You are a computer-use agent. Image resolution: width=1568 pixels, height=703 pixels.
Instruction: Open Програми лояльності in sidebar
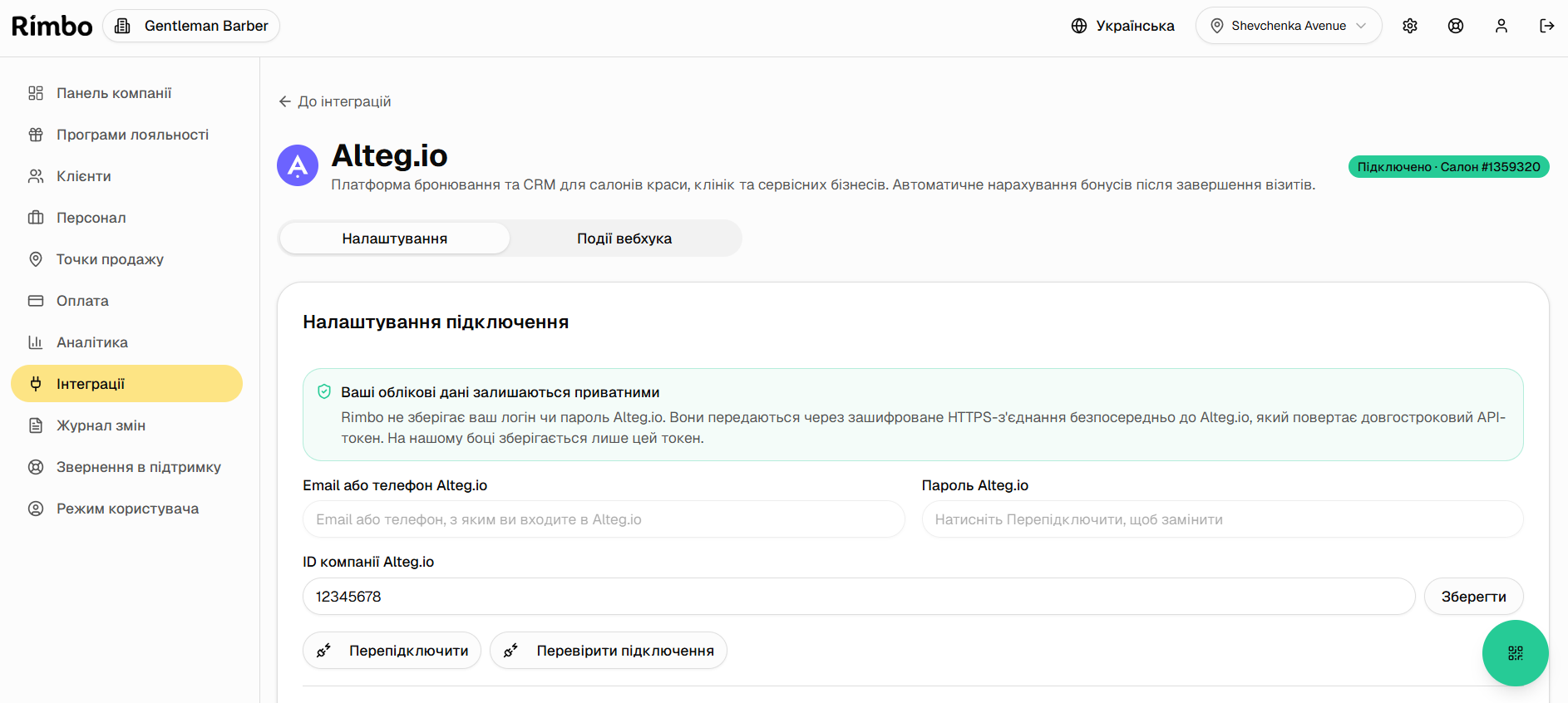[x=126, y=135]
